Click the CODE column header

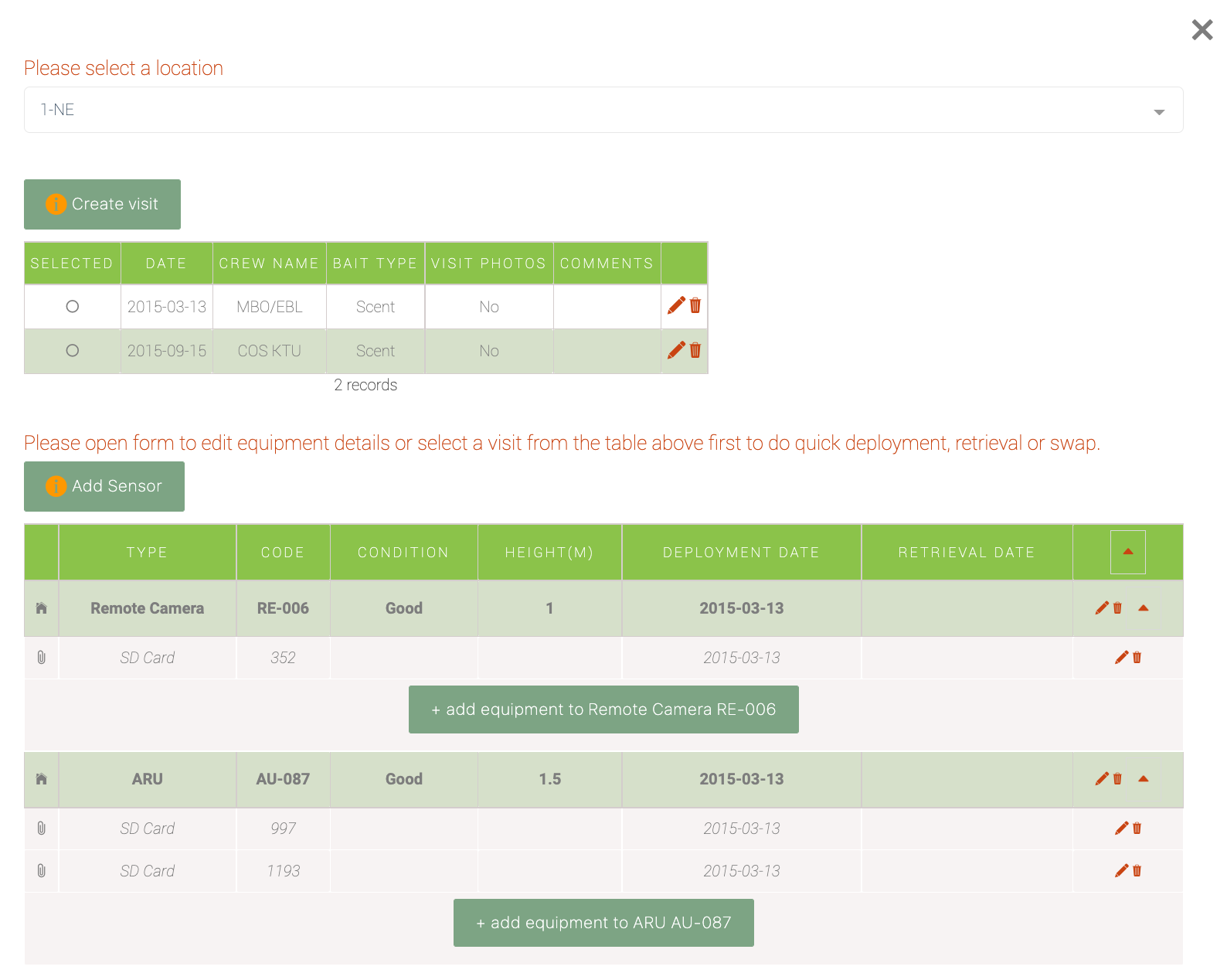click(x=283, y=553)
